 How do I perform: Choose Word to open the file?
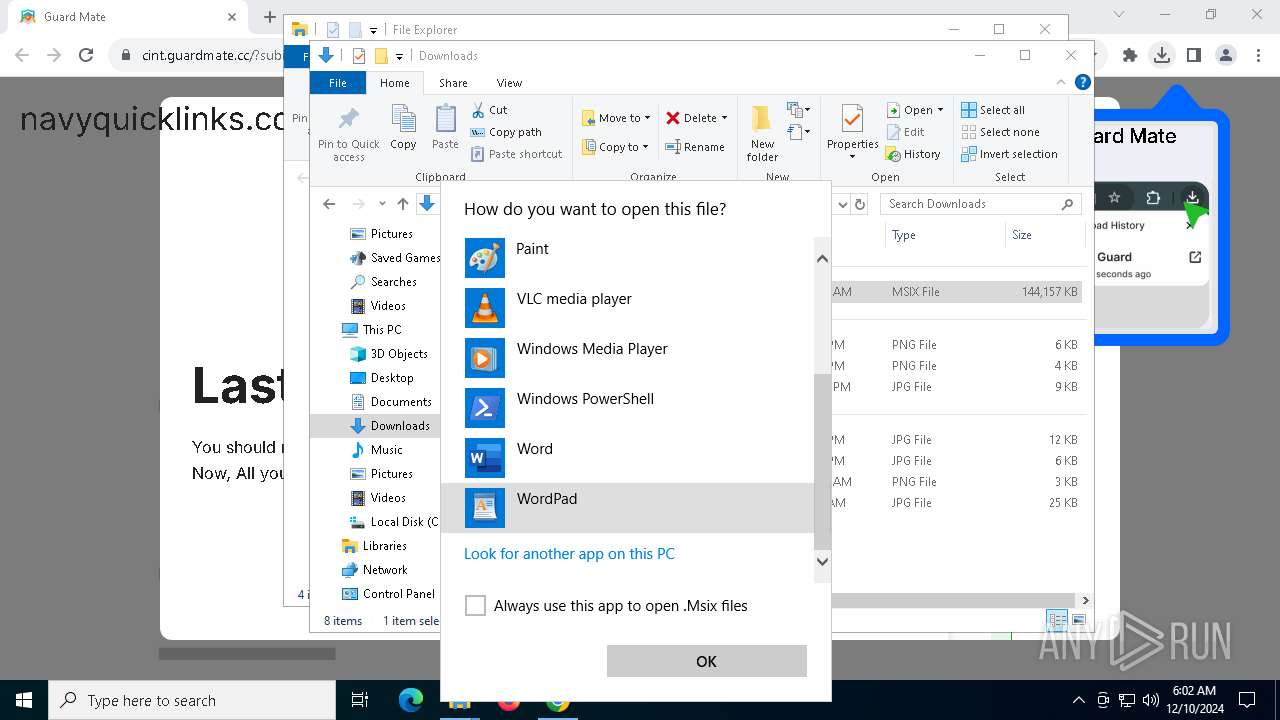[628, 458]
